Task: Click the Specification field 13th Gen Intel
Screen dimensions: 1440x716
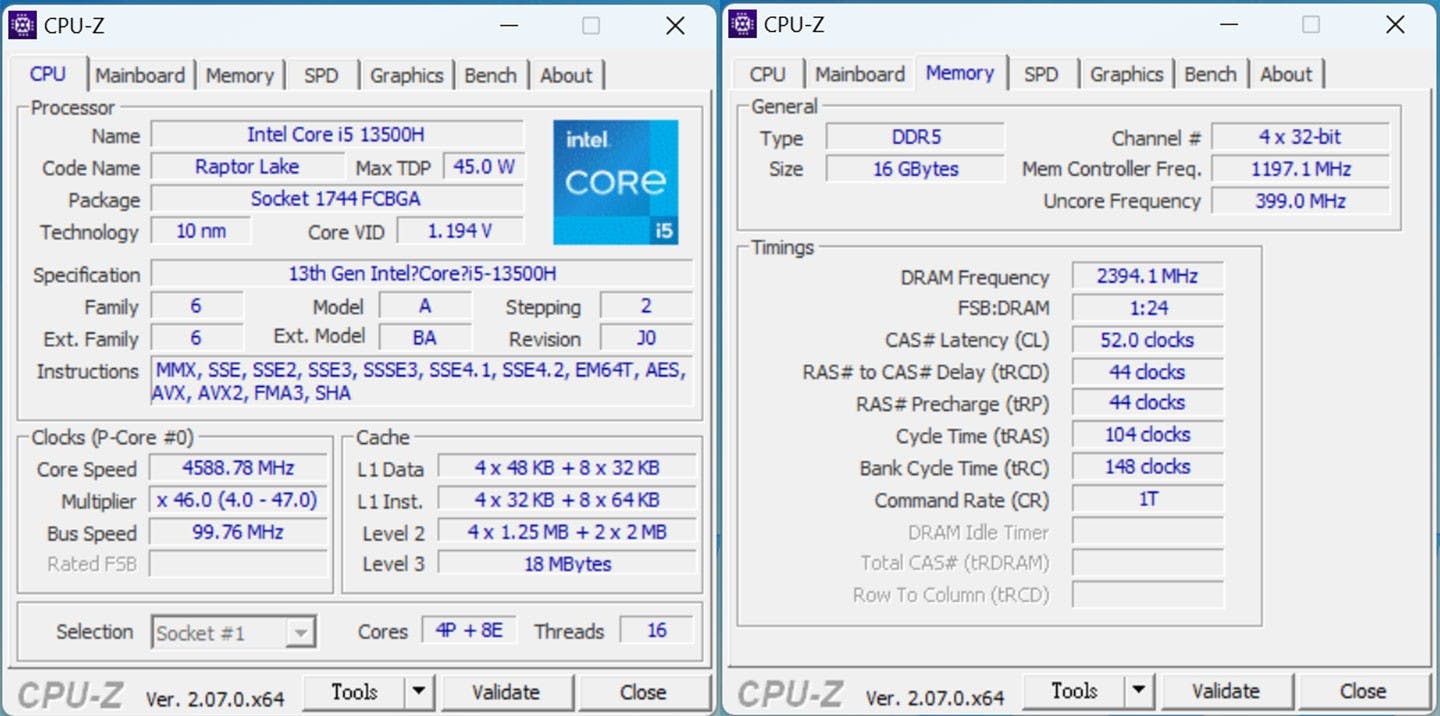Action: click(x=422, y=274)
